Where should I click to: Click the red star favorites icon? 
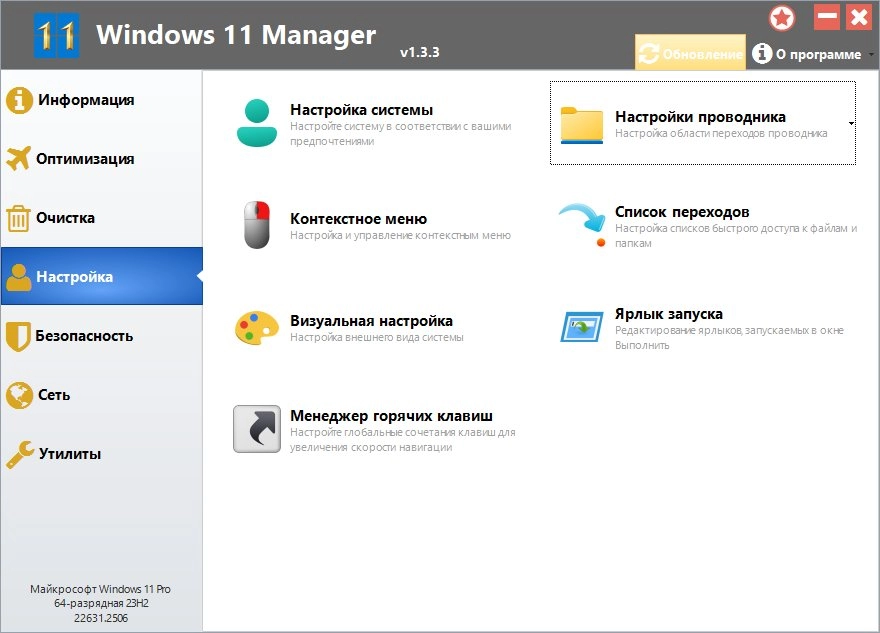pyautogui.click(x=782, y=18)
